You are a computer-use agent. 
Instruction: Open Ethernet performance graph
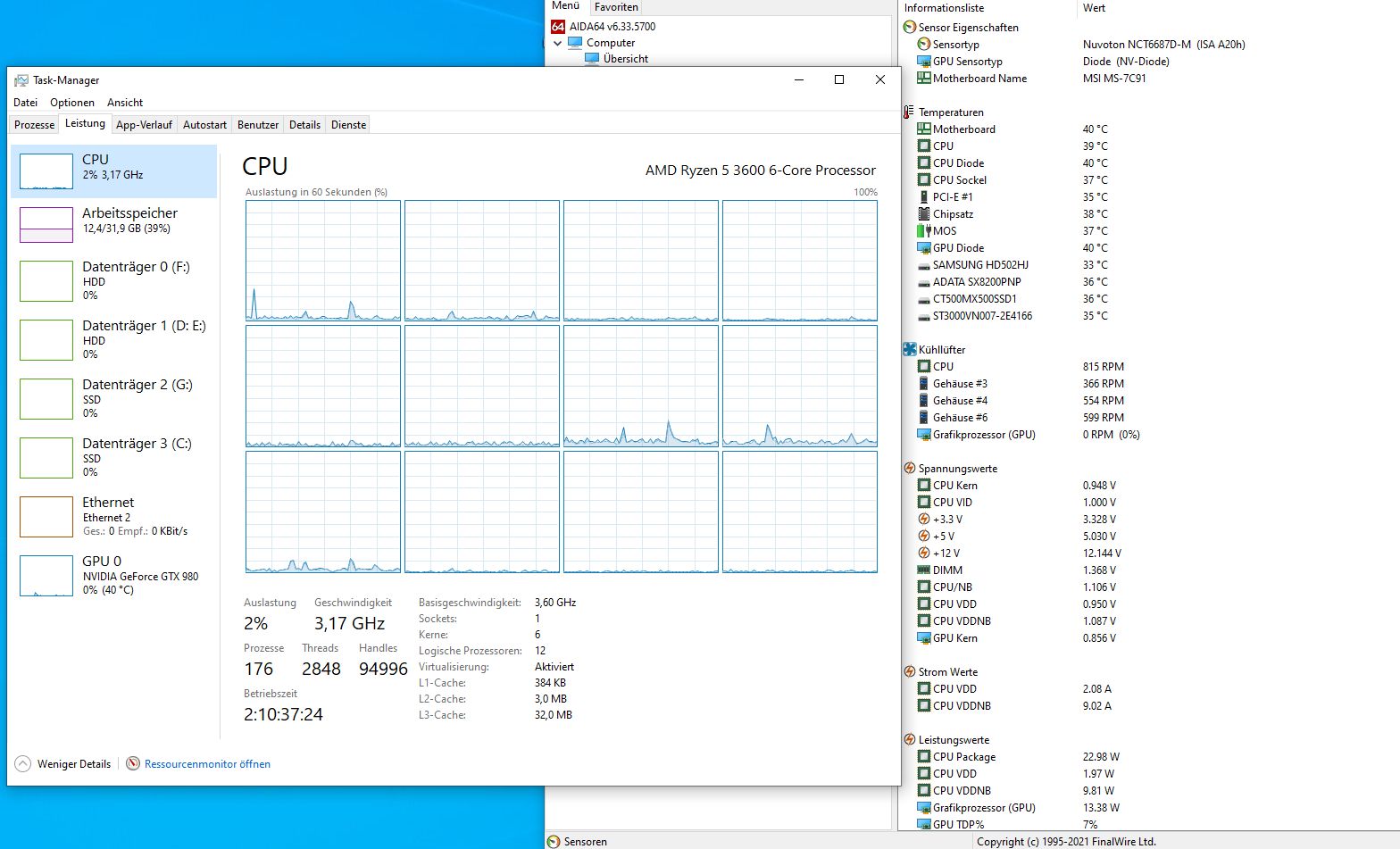[114, 516]
